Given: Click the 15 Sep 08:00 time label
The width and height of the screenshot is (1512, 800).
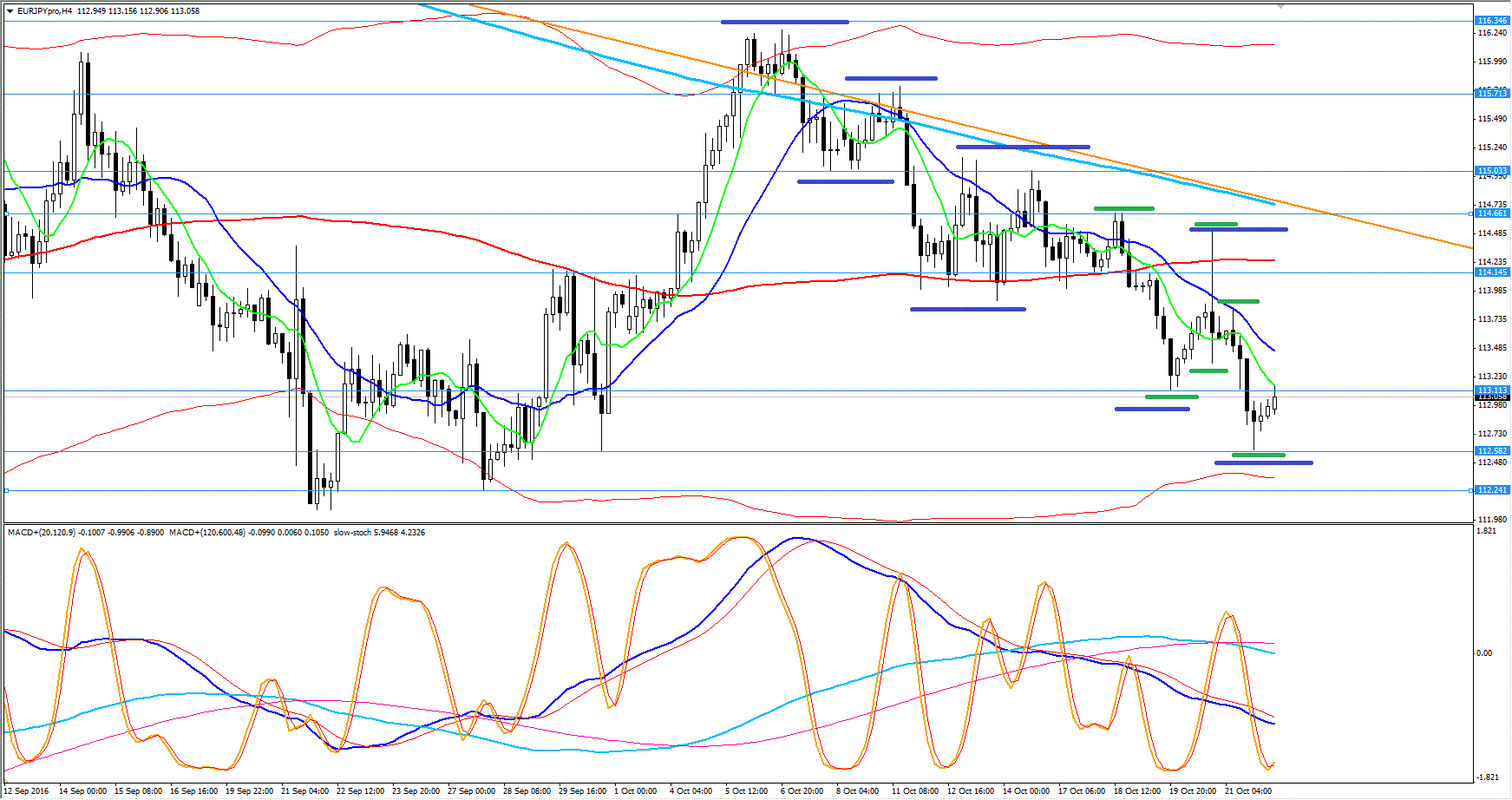Looking at the screenshot, I should (138, 791).
